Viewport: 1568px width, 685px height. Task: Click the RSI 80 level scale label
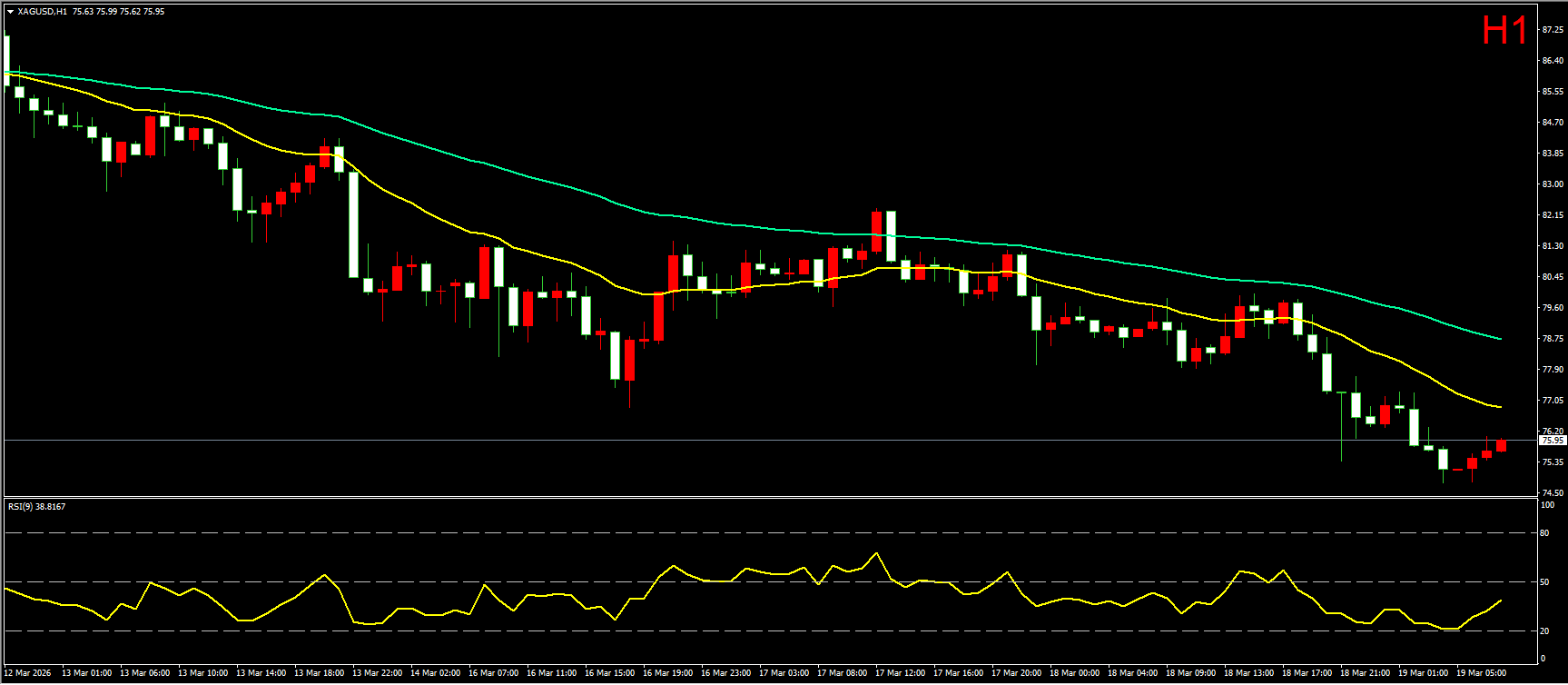(x=1544, y=533)
